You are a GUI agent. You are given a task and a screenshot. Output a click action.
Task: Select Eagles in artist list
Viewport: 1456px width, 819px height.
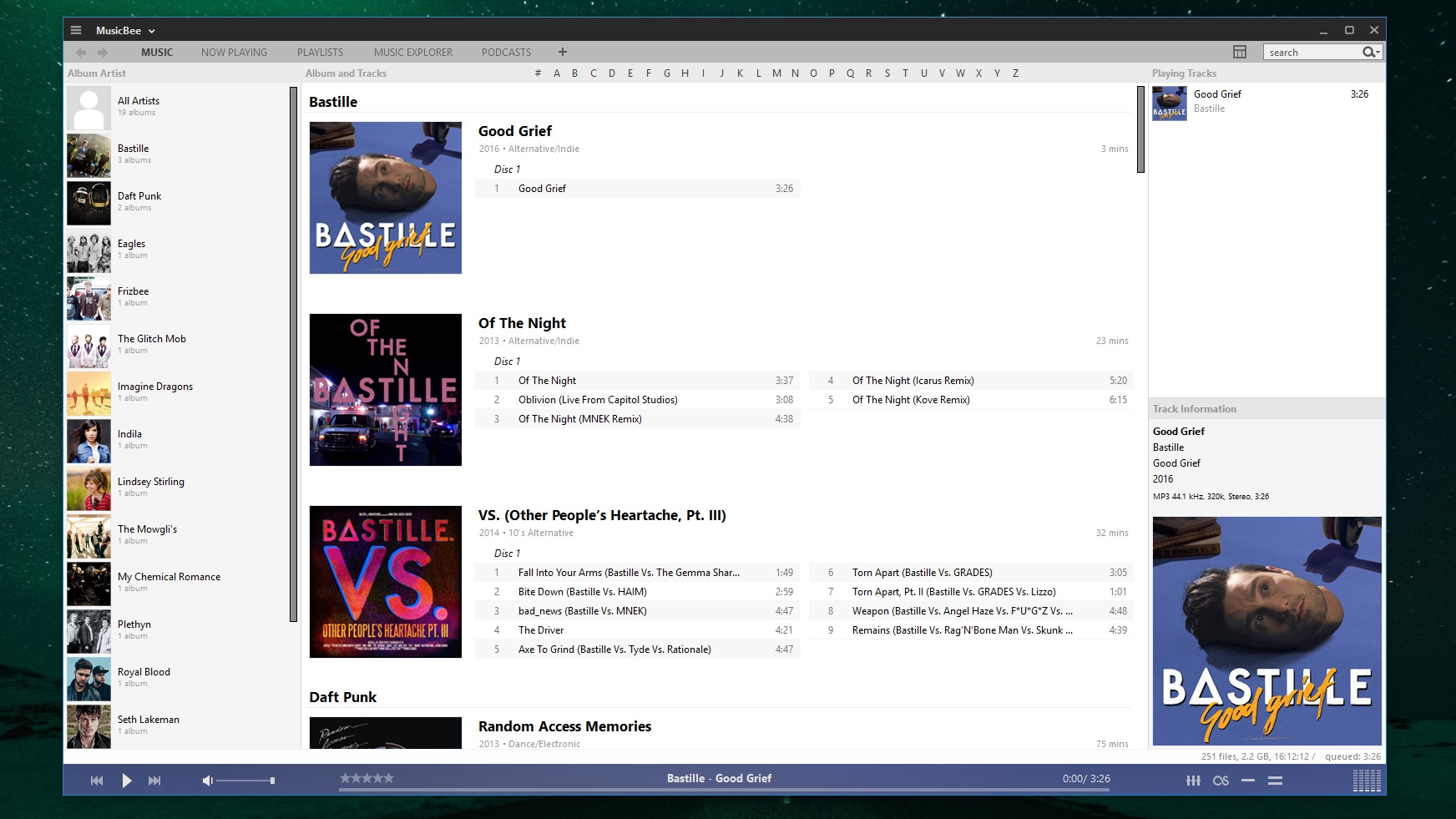coord(177,250)
